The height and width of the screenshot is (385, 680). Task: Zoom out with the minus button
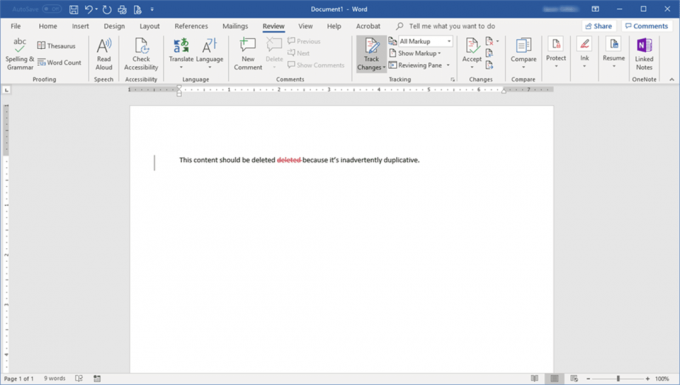pos(588,378)
